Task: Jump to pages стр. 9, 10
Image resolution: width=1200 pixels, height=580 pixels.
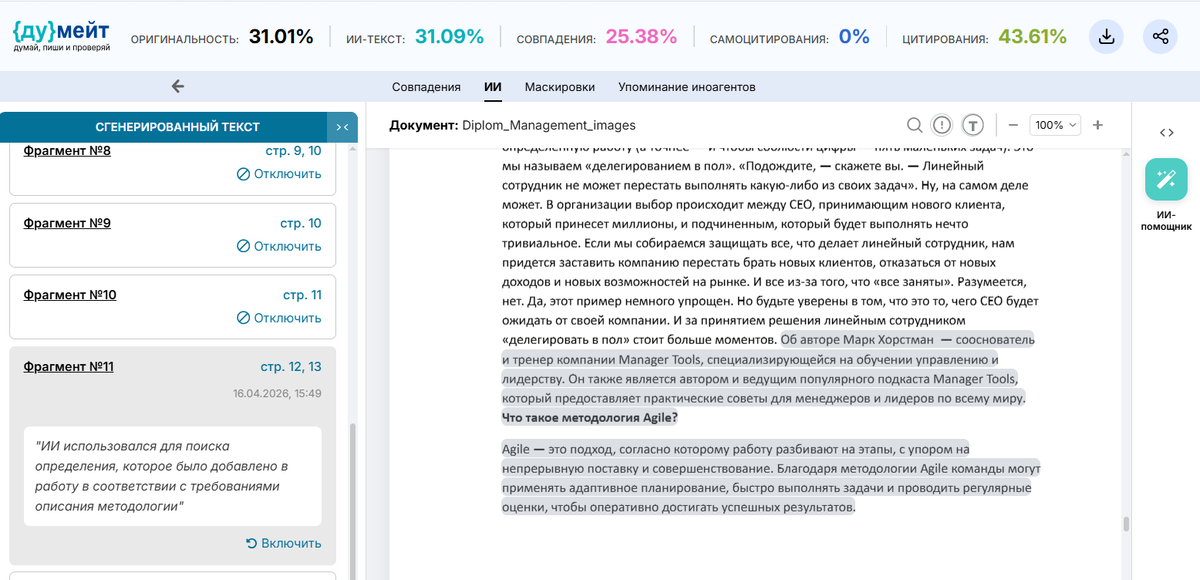Action: pos(291,151)
